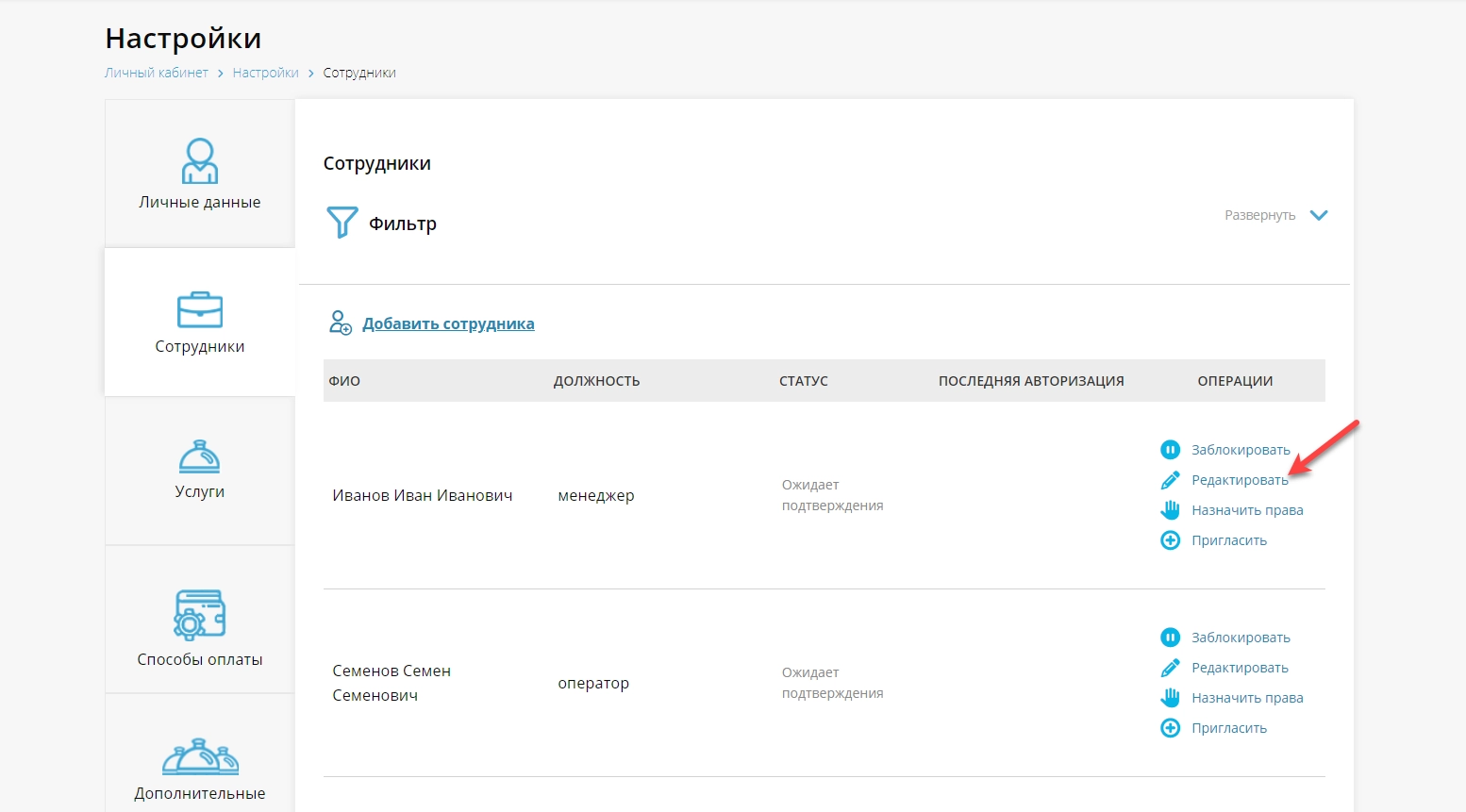Click Пригласить for Иванов Иван Иванович
Viewport: 1466px width, 812px height.
pos(1229,540)
